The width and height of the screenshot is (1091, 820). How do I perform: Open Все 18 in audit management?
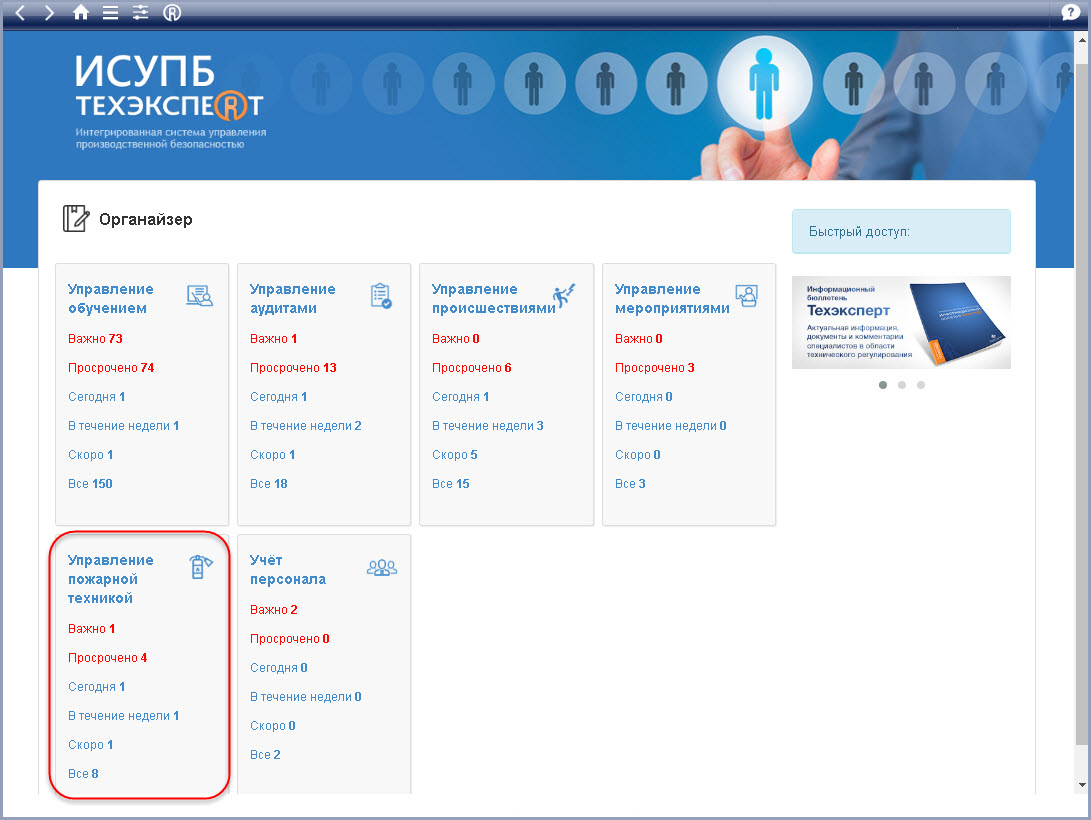(268, 484)
